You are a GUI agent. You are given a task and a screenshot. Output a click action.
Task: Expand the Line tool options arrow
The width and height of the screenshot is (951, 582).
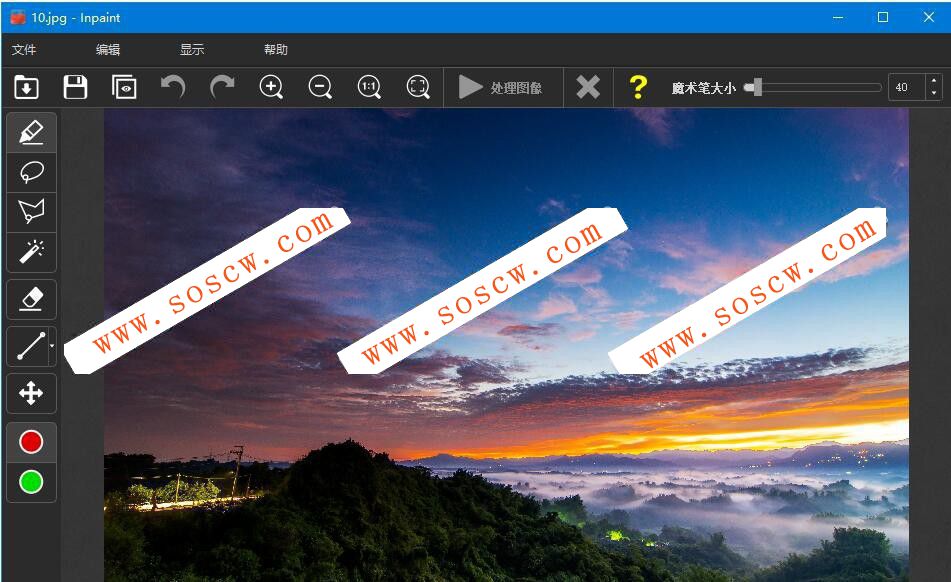click(x=52, y=346)
